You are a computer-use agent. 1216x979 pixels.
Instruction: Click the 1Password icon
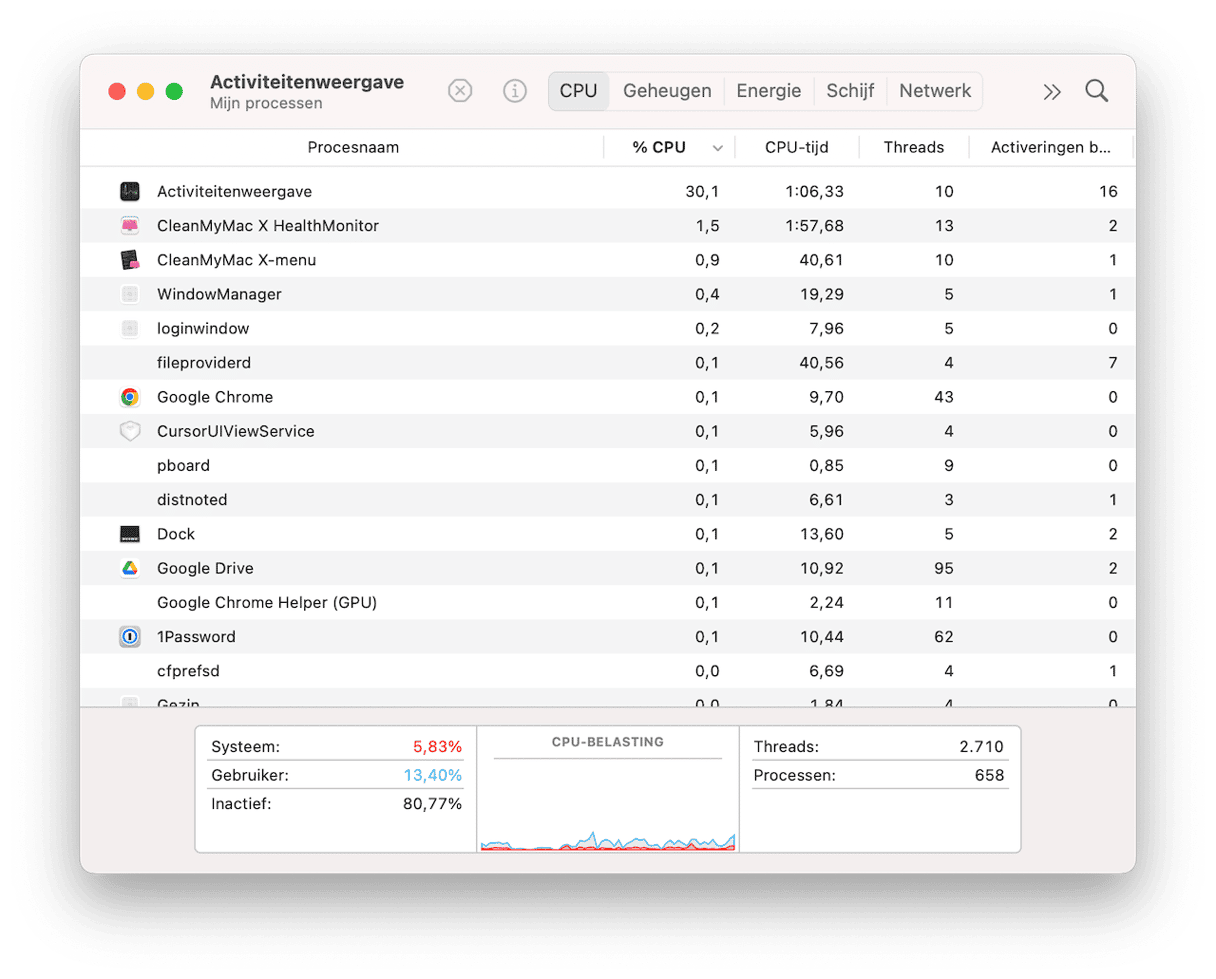[129, 637]
